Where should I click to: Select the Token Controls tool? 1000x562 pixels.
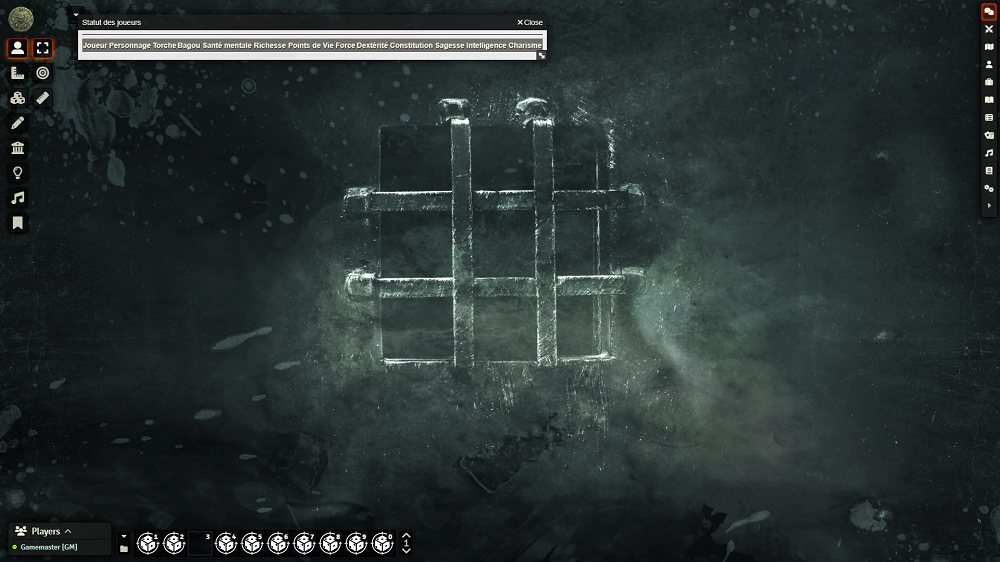[x=17, y=48]
